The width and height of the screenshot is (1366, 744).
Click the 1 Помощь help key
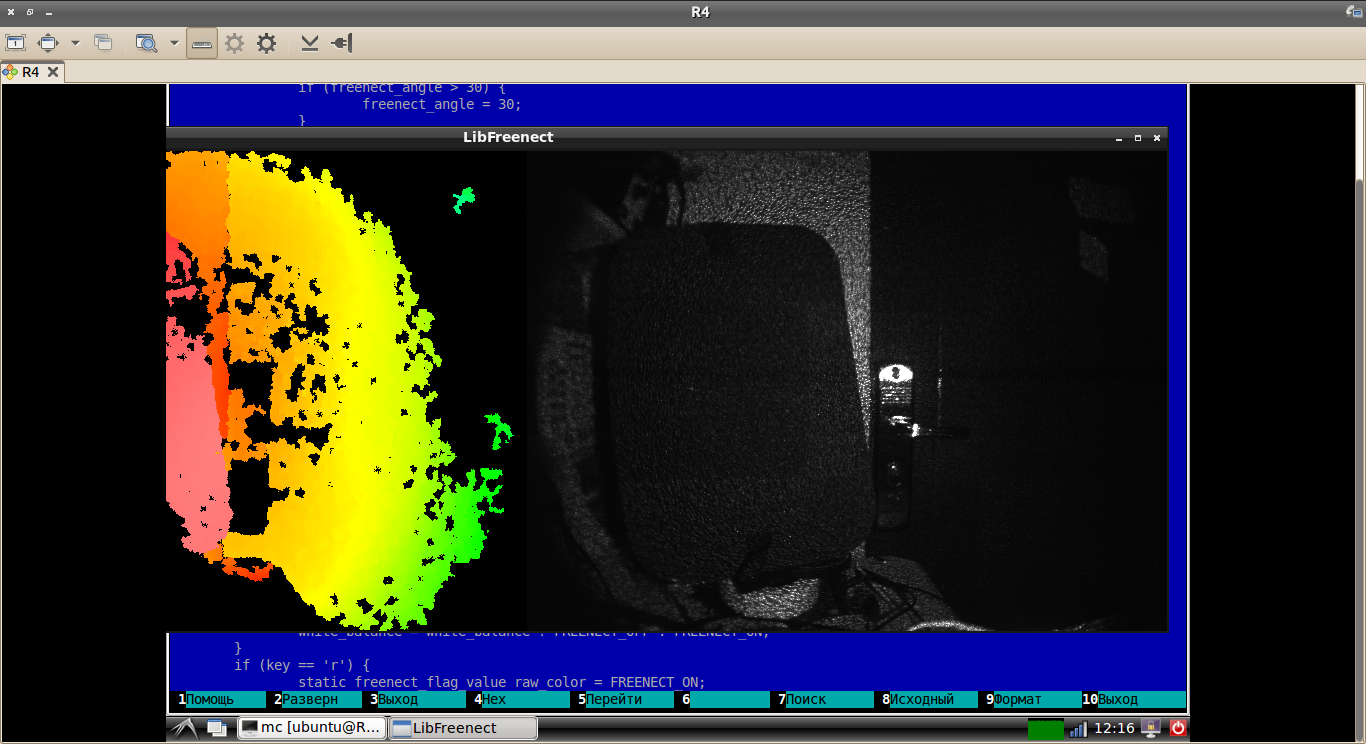218,699
